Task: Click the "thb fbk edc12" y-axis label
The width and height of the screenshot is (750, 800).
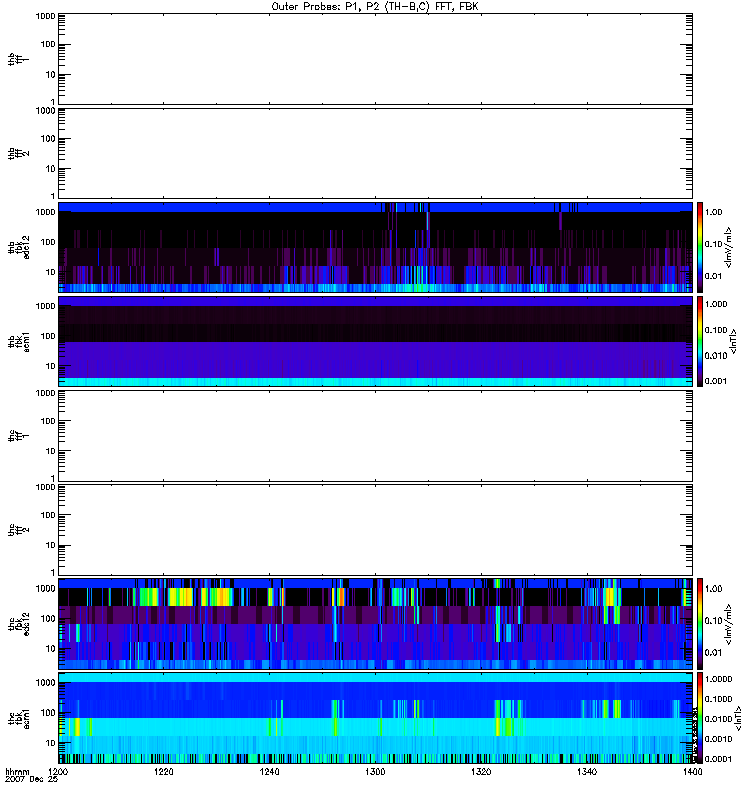Action: [x=18, y=247]
